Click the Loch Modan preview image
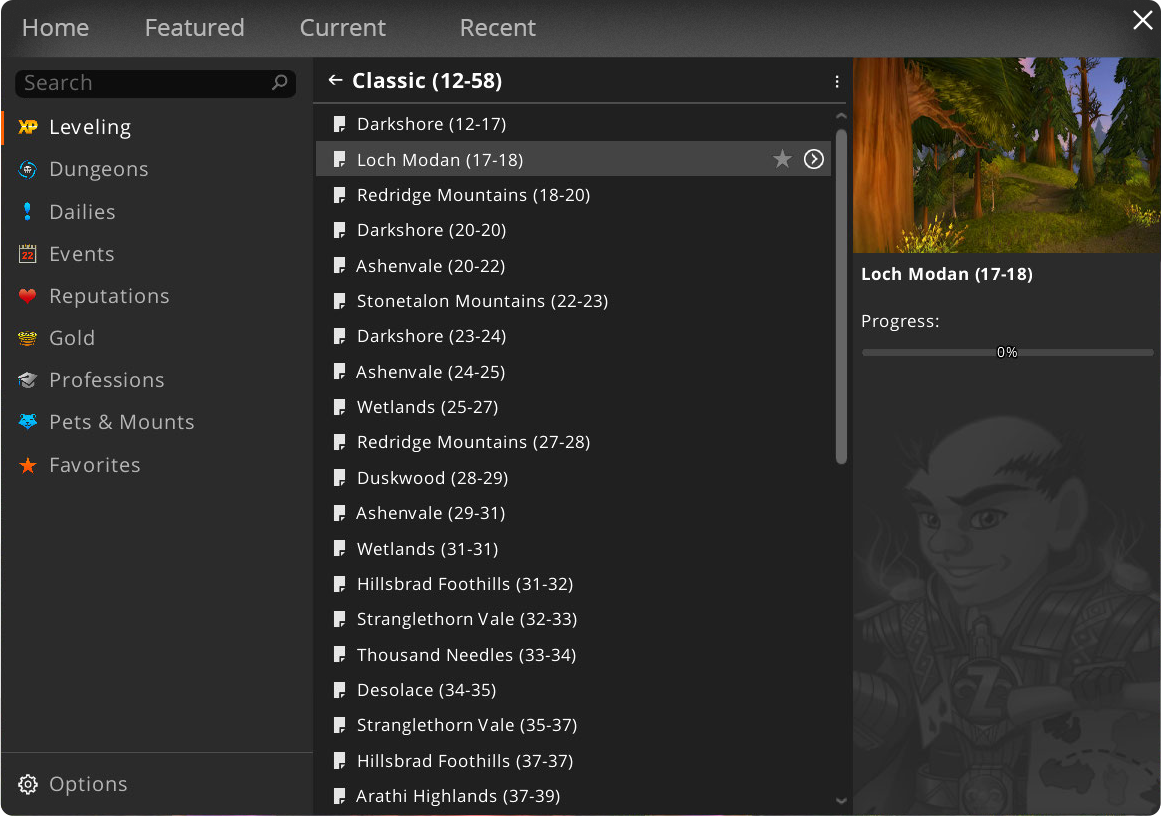 [1007, 155]
